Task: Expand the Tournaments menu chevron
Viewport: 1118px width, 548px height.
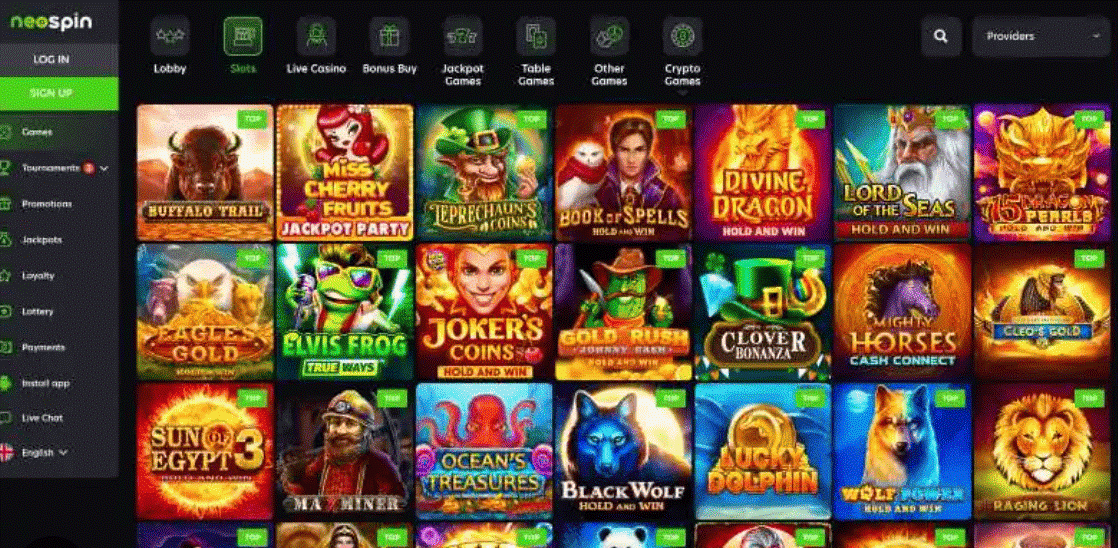Action: [x=104, y=169]
